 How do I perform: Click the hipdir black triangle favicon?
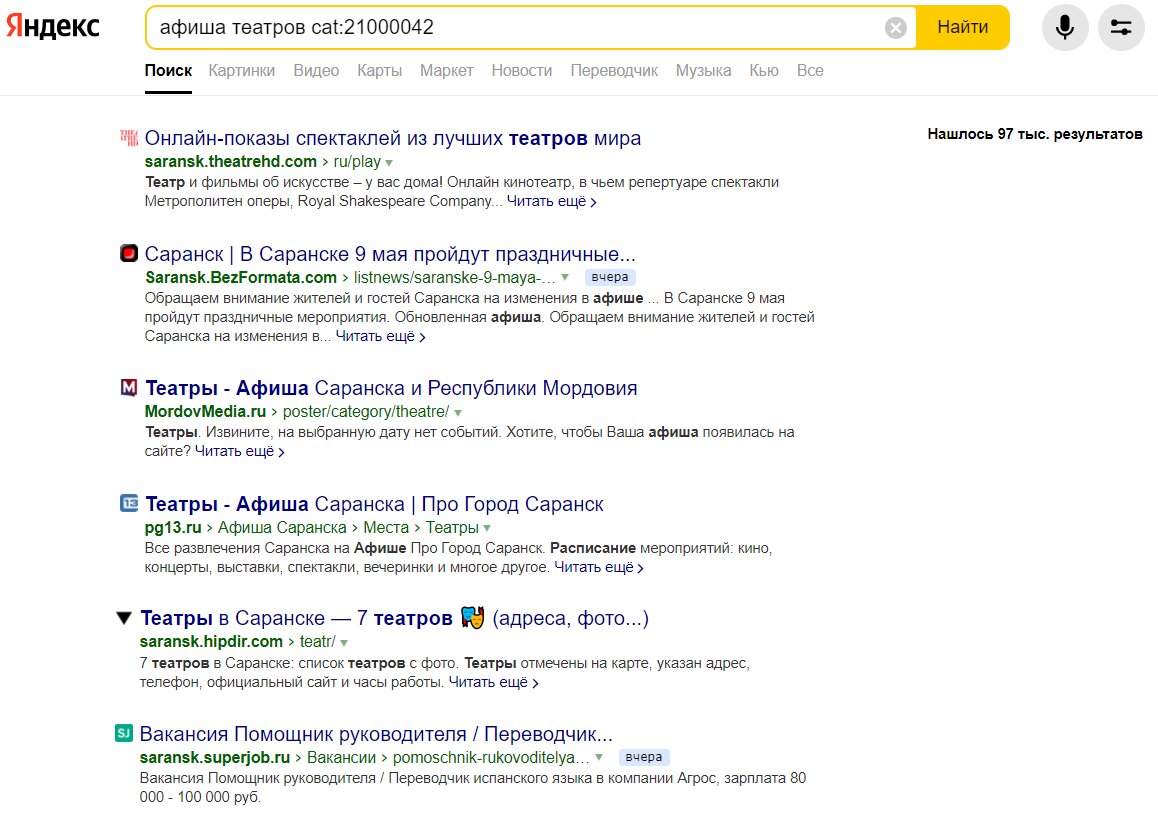tap(124, 617)
